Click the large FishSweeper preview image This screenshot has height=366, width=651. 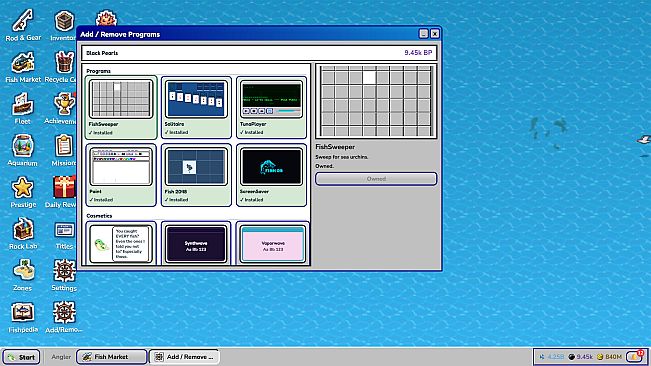(376, 101)
